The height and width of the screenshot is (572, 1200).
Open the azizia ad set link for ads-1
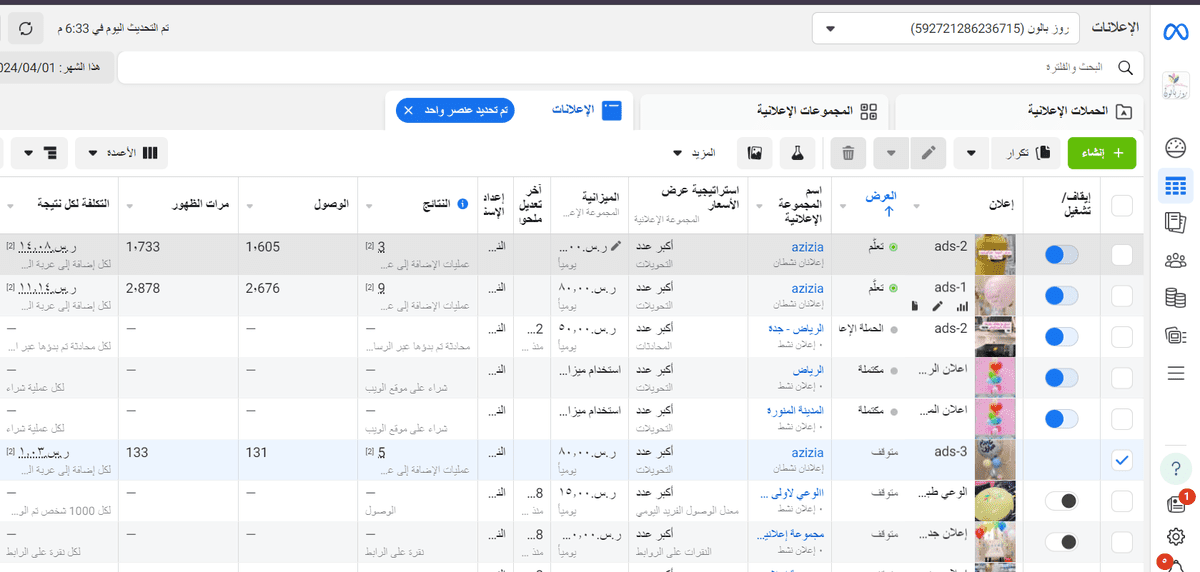808,288
